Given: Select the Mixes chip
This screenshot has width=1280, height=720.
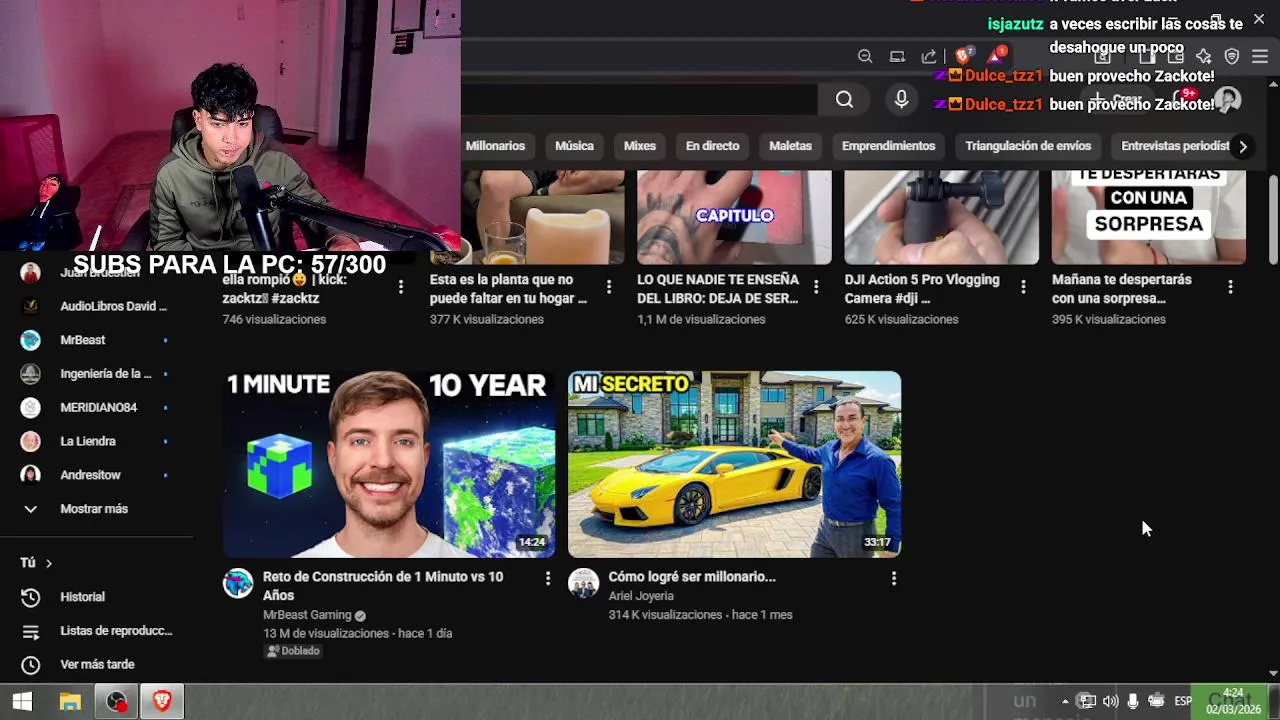Looking at the screenshot, I should 640,146.
